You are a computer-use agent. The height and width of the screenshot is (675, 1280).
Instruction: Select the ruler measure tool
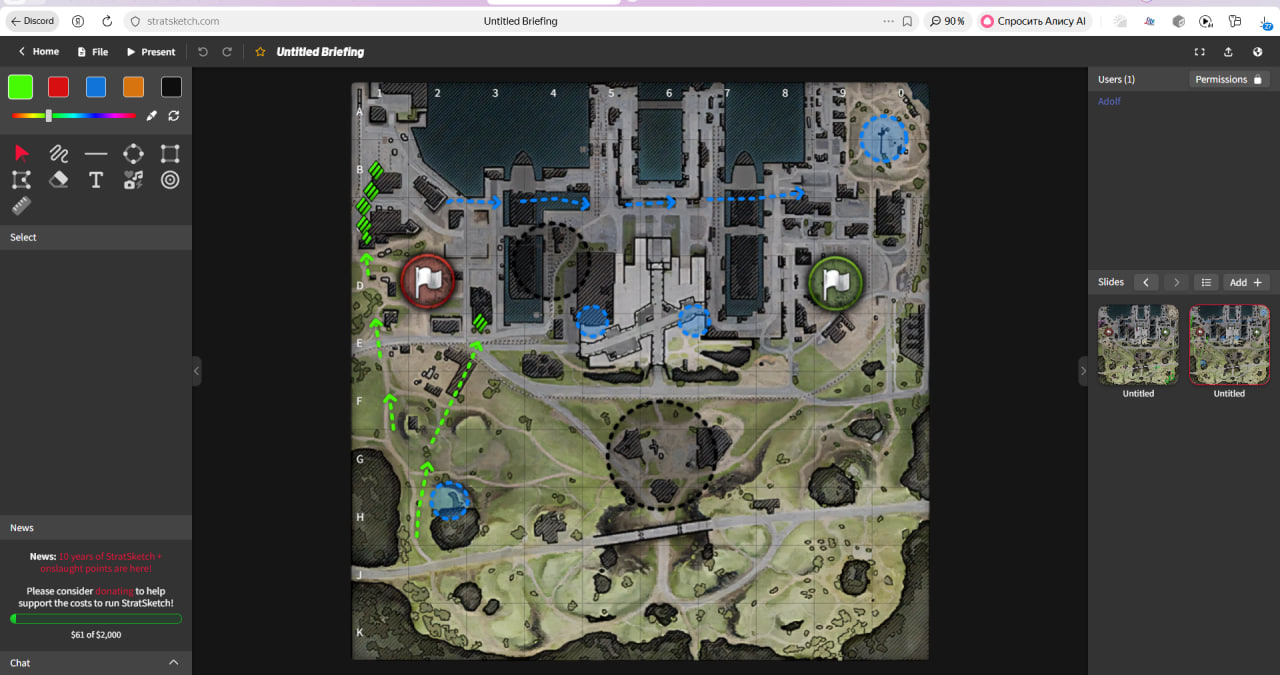pos(21,206)
